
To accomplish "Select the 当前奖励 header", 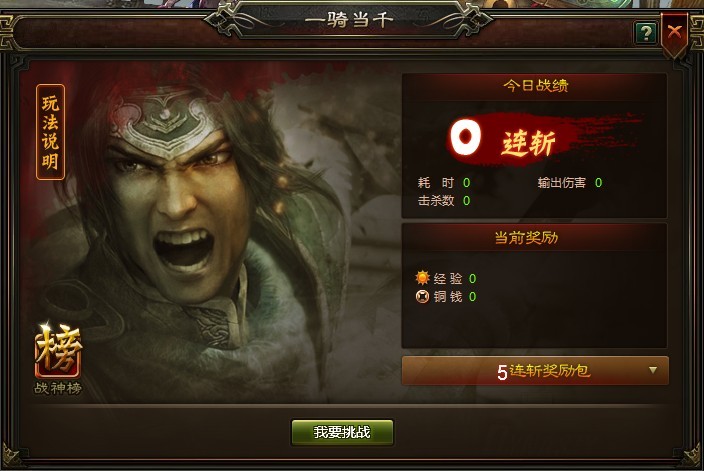I will pyautogui.click(x=526, y=238).
